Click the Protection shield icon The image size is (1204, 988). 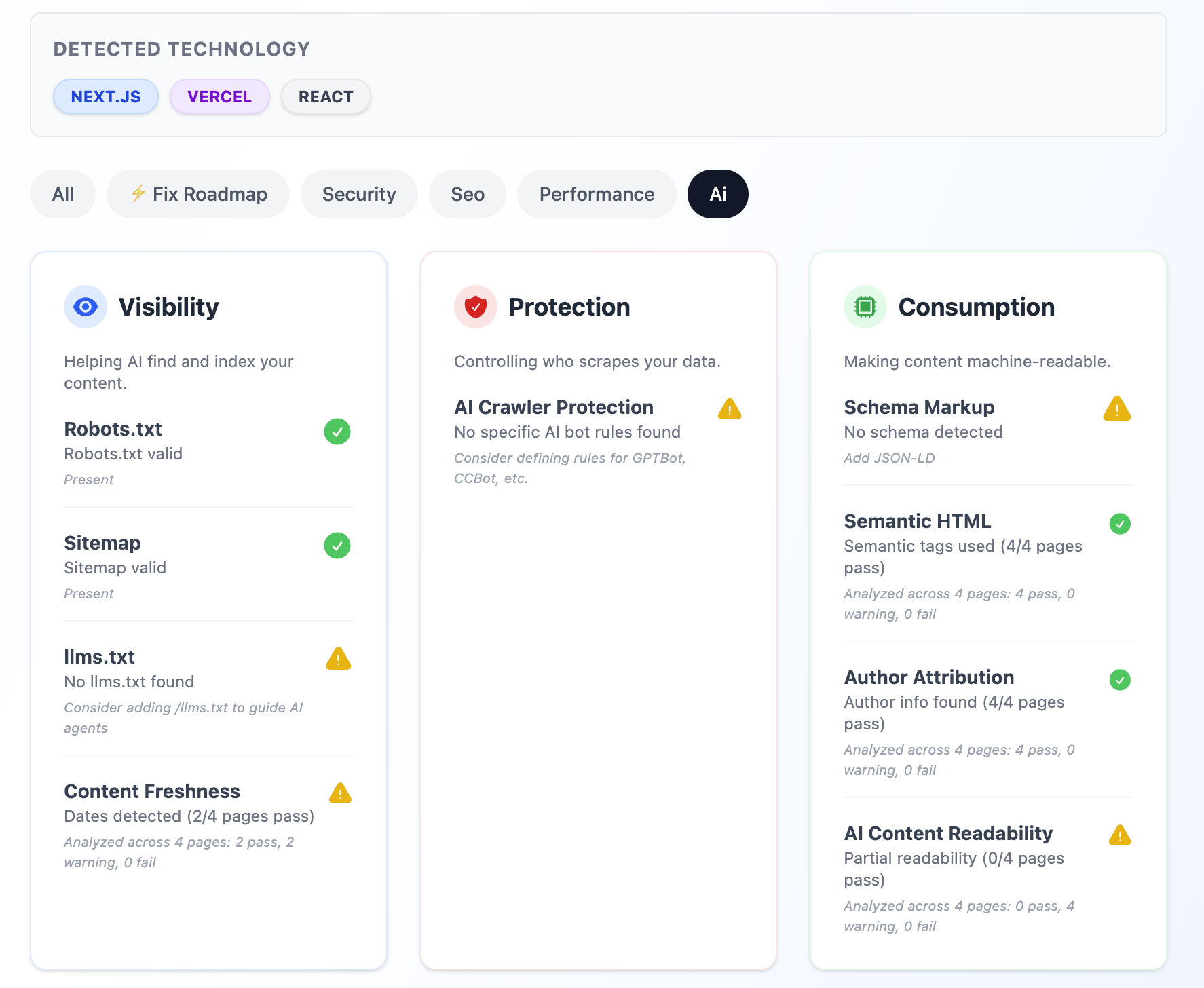[x=475, y=307]
